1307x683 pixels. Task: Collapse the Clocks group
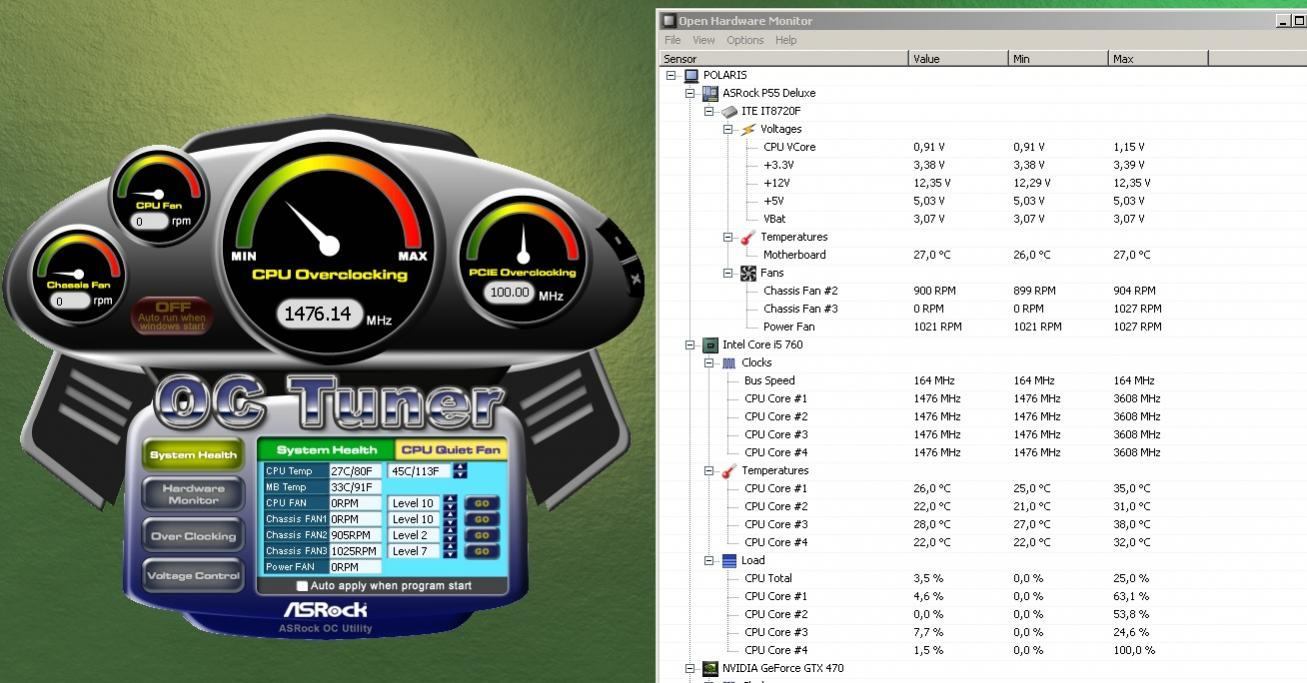click(x=708, y=363)
